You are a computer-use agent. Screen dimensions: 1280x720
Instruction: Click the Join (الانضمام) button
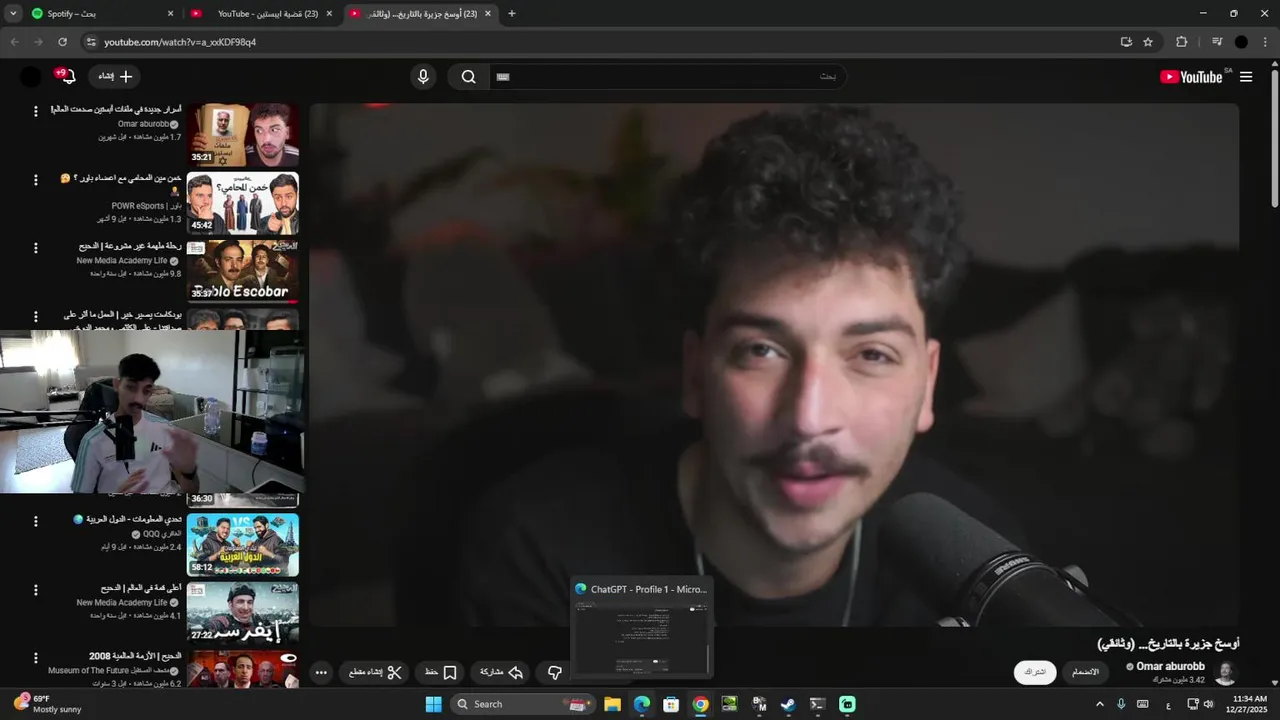[1086, 672]
